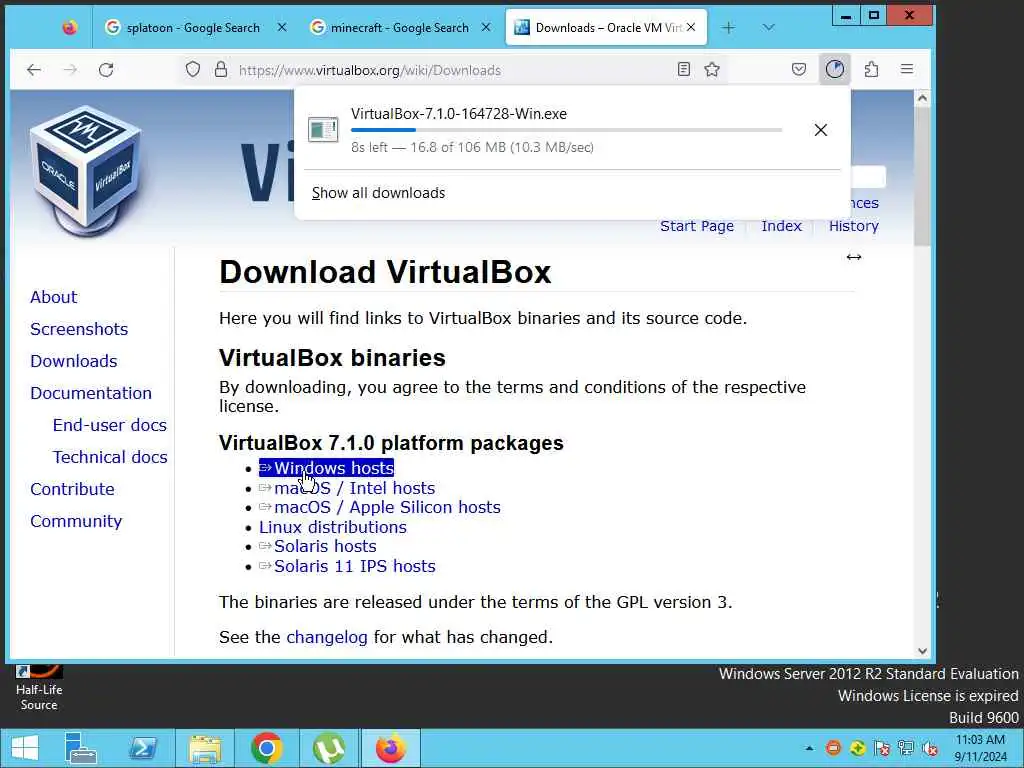Viewport: 1024px width, 768px height.
Task: Click the Windows hosts download link
Action: [327, 468]
